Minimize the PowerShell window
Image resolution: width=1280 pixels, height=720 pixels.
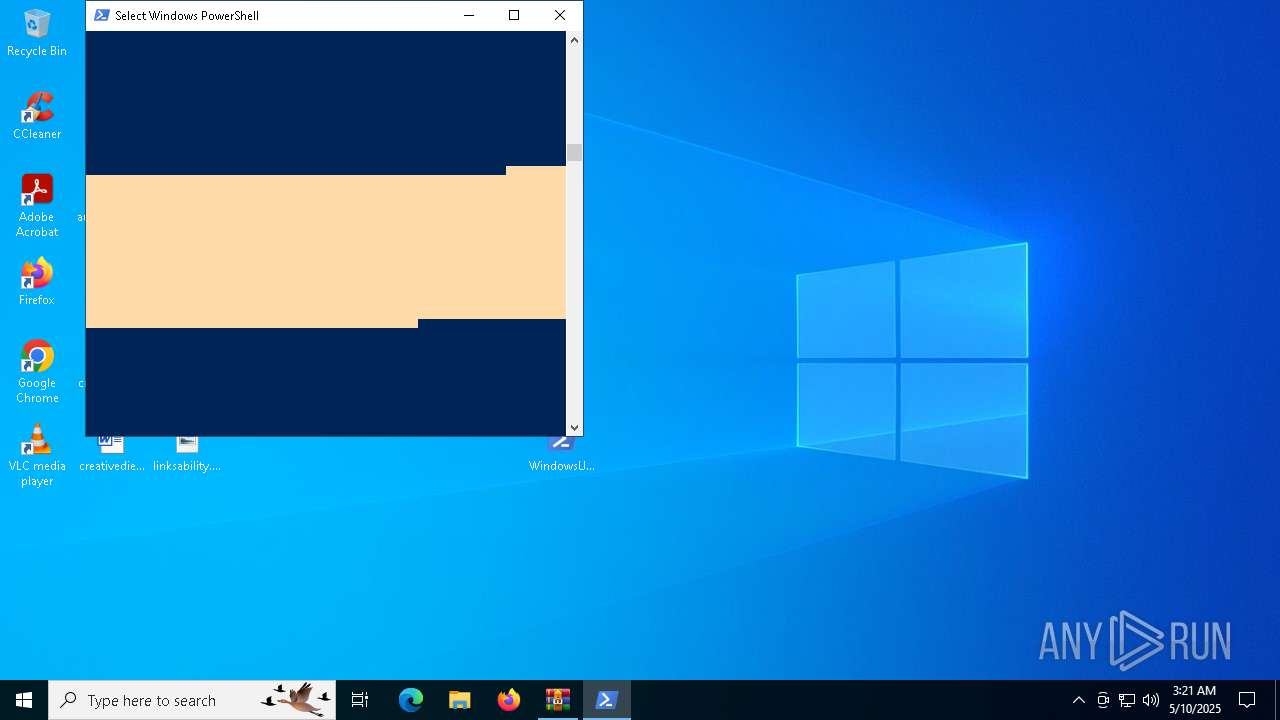click(468, 15)
